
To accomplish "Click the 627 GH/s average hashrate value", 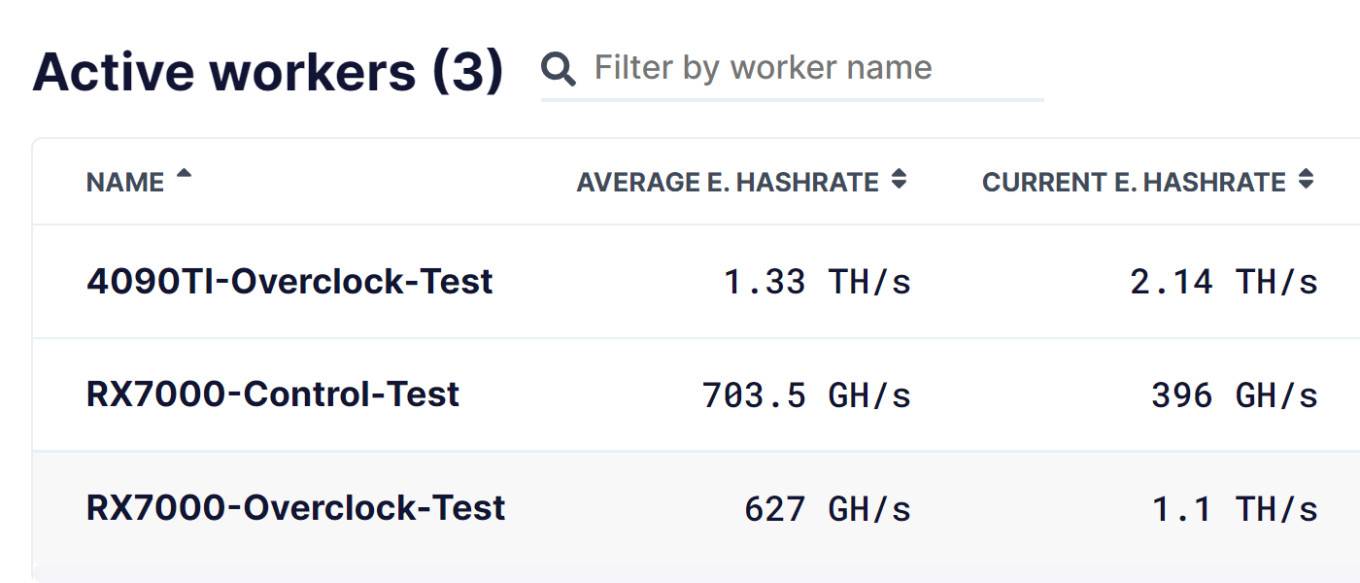I will click(x=827, y=509).
